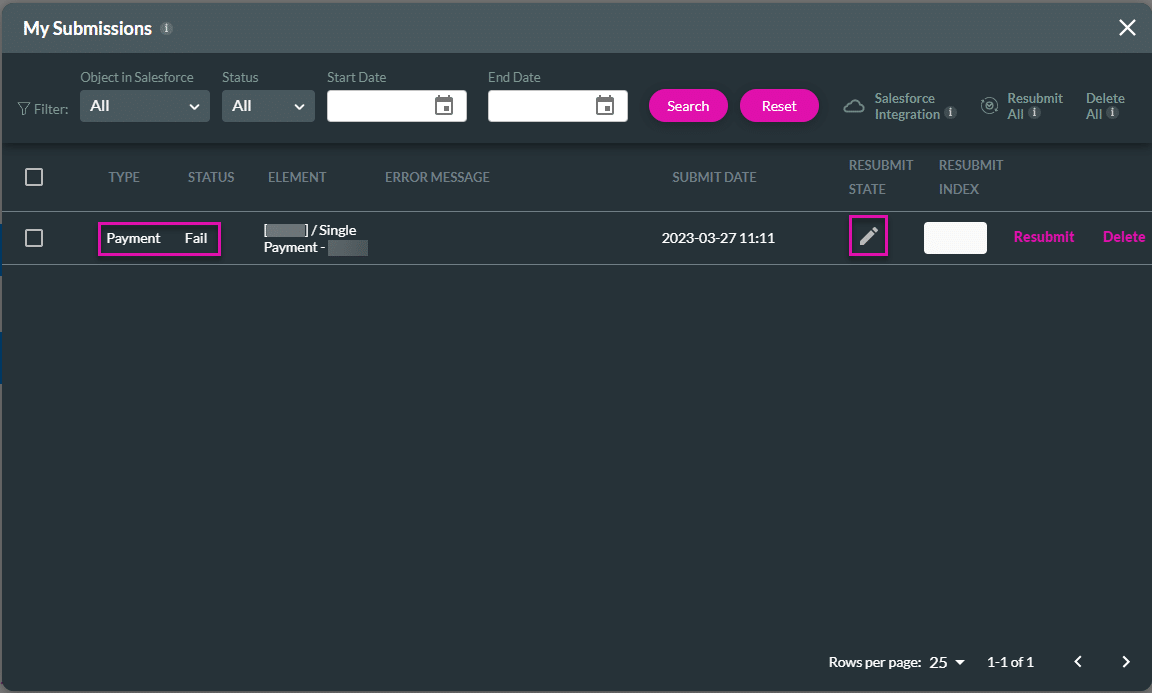The height and width of the screenshot is (693, 1152).
Task: Go to the next page arrow
Action: coord(1126,662)
